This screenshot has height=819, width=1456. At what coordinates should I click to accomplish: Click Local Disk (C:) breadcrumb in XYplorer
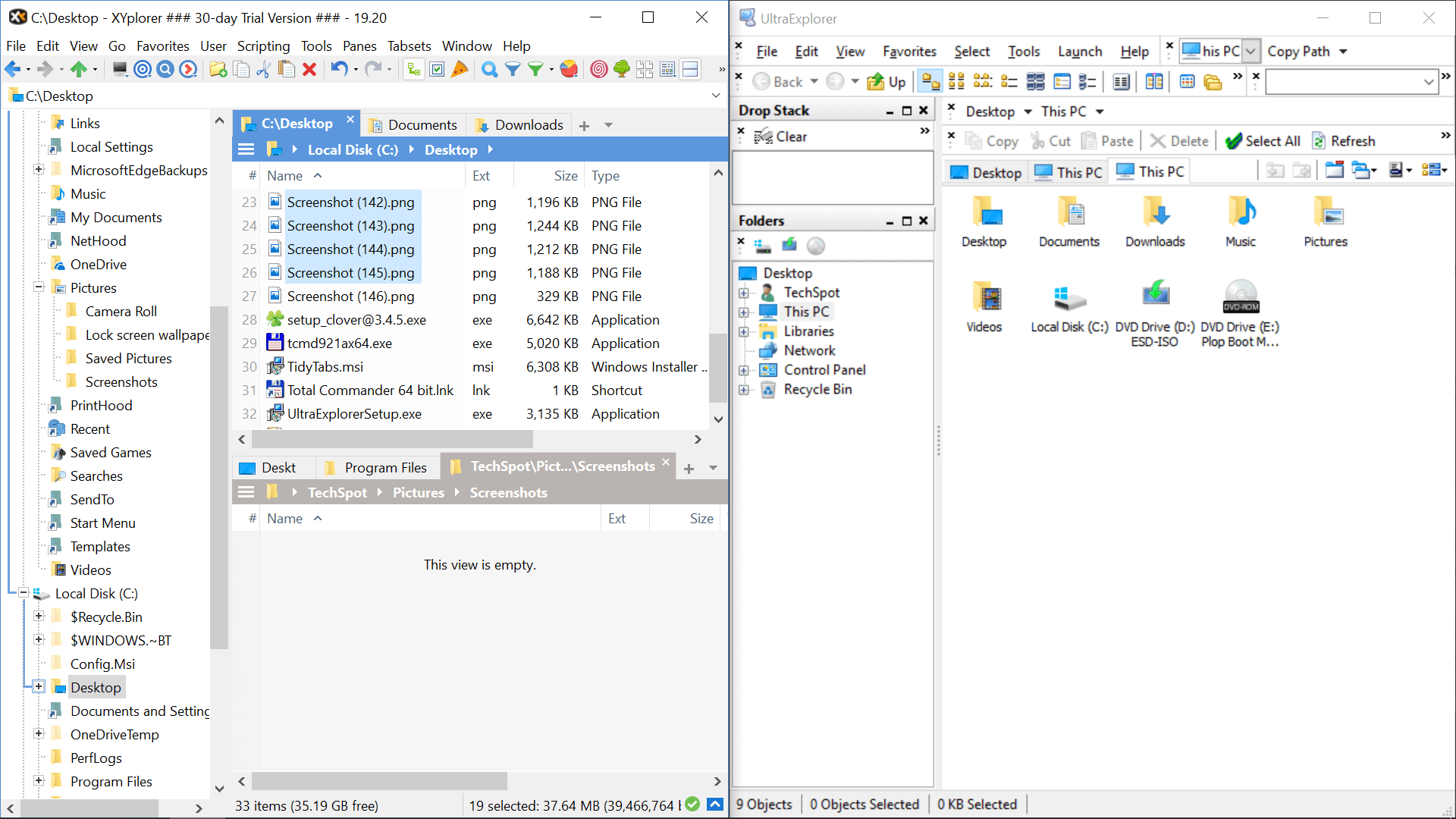click(x=353, y=150)
